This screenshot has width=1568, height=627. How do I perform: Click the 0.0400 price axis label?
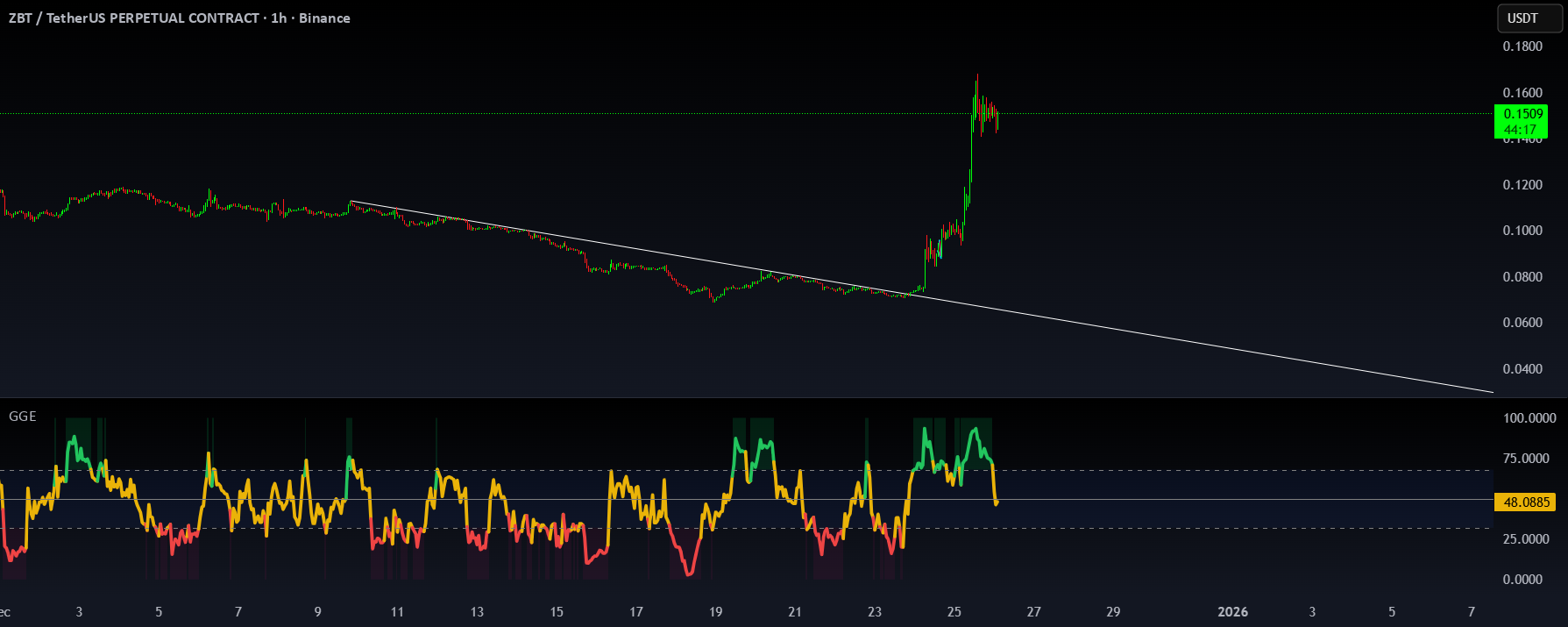point(1522,369)
